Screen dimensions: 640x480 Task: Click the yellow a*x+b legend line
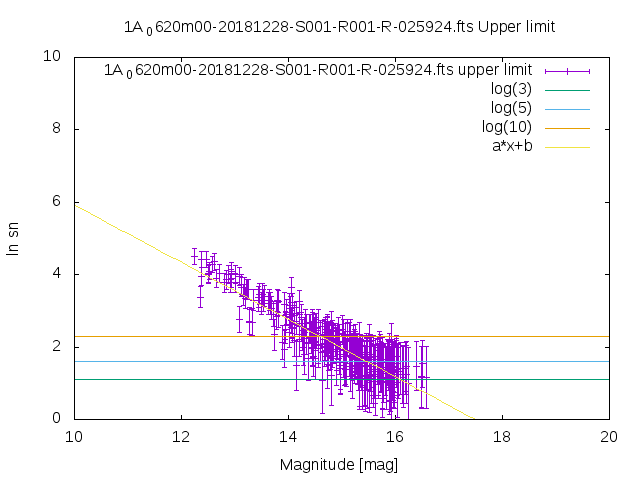click(567, 147)
